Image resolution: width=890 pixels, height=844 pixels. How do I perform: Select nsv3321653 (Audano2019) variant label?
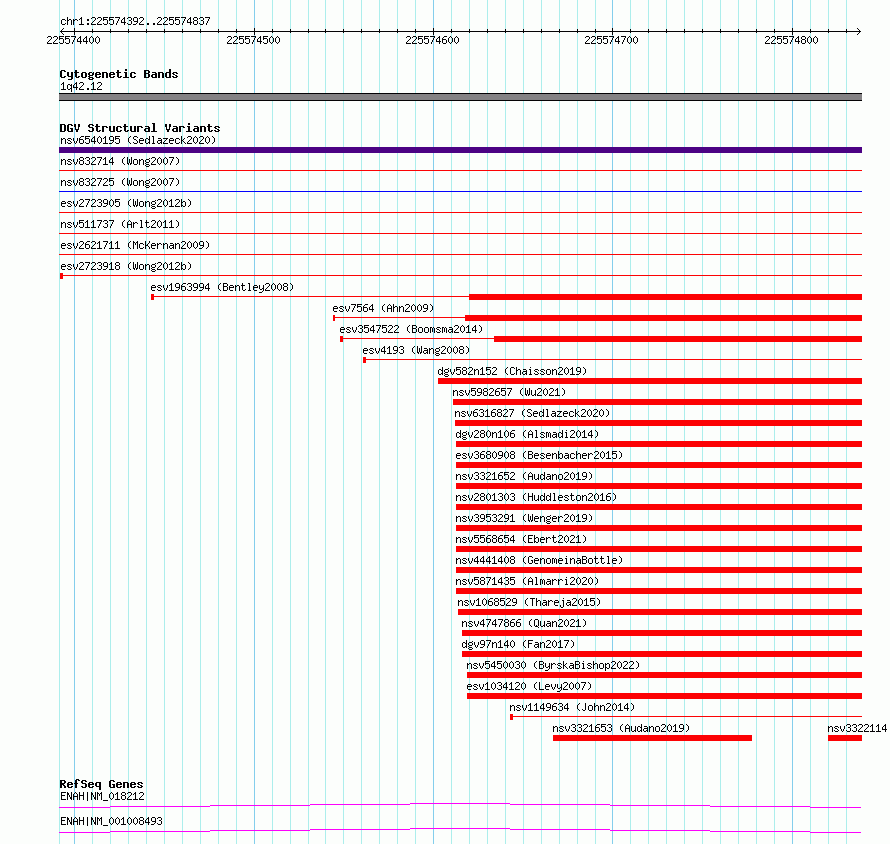(x=621, y=728)
